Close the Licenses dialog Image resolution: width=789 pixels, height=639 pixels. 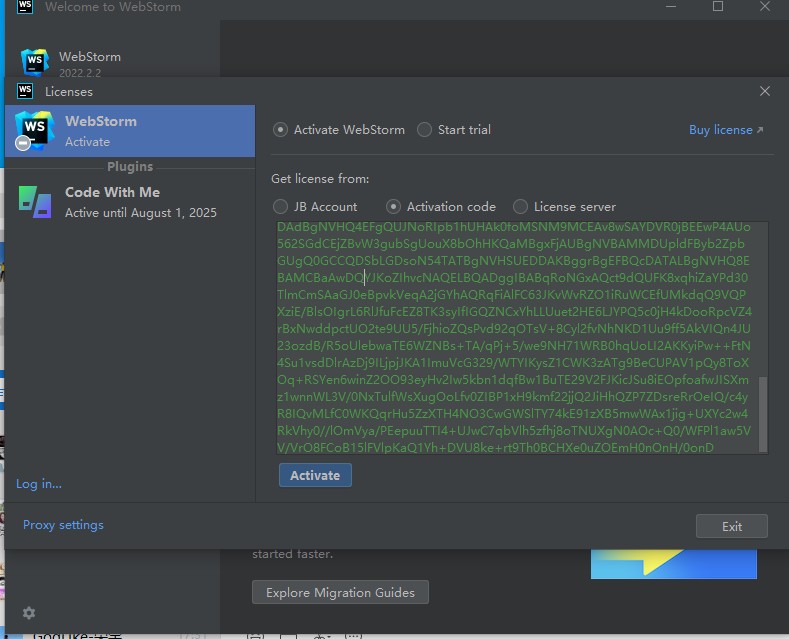[x=765, y=91]
